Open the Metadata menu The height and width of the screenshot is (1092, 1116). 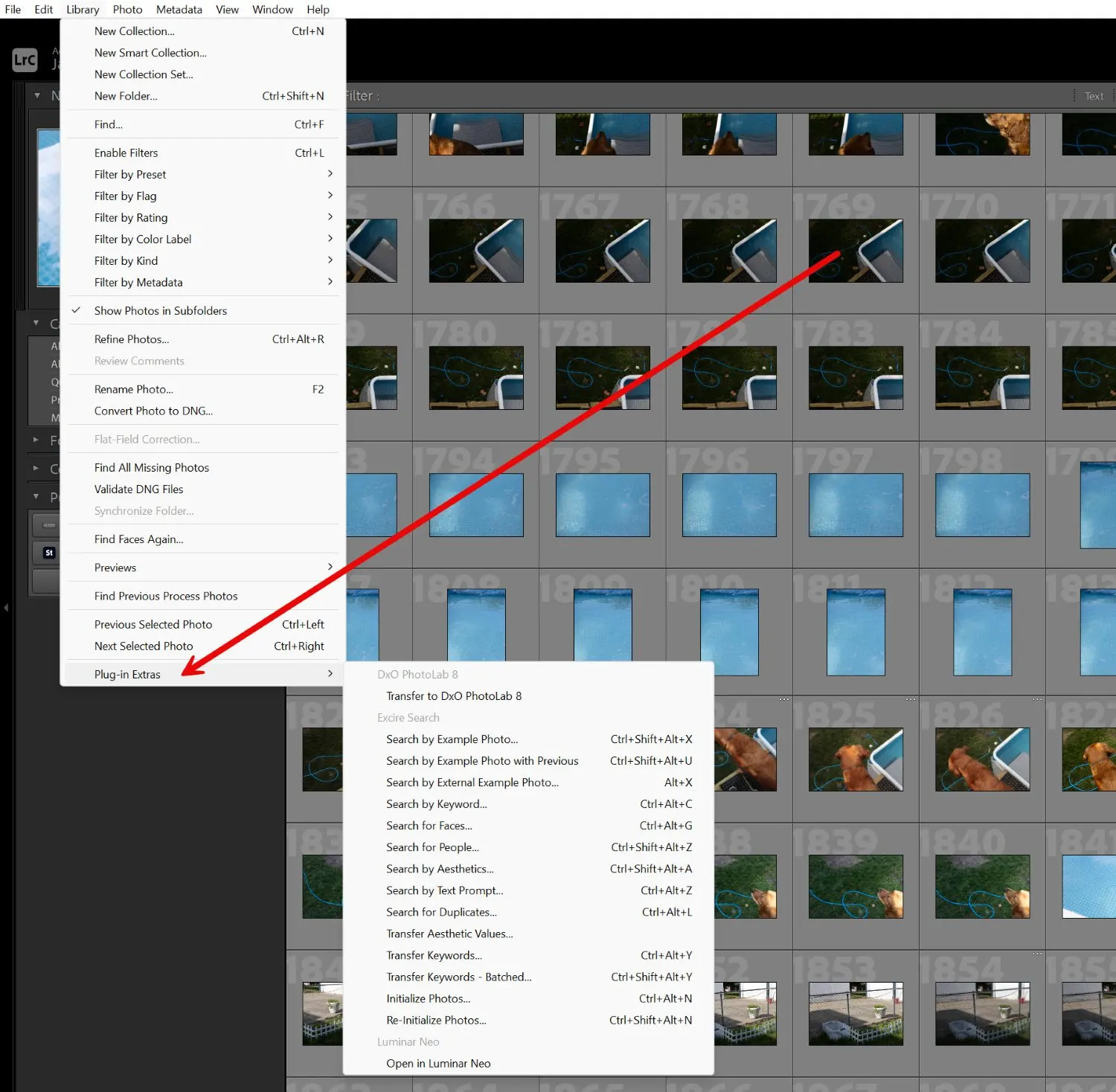coord(179,9)
